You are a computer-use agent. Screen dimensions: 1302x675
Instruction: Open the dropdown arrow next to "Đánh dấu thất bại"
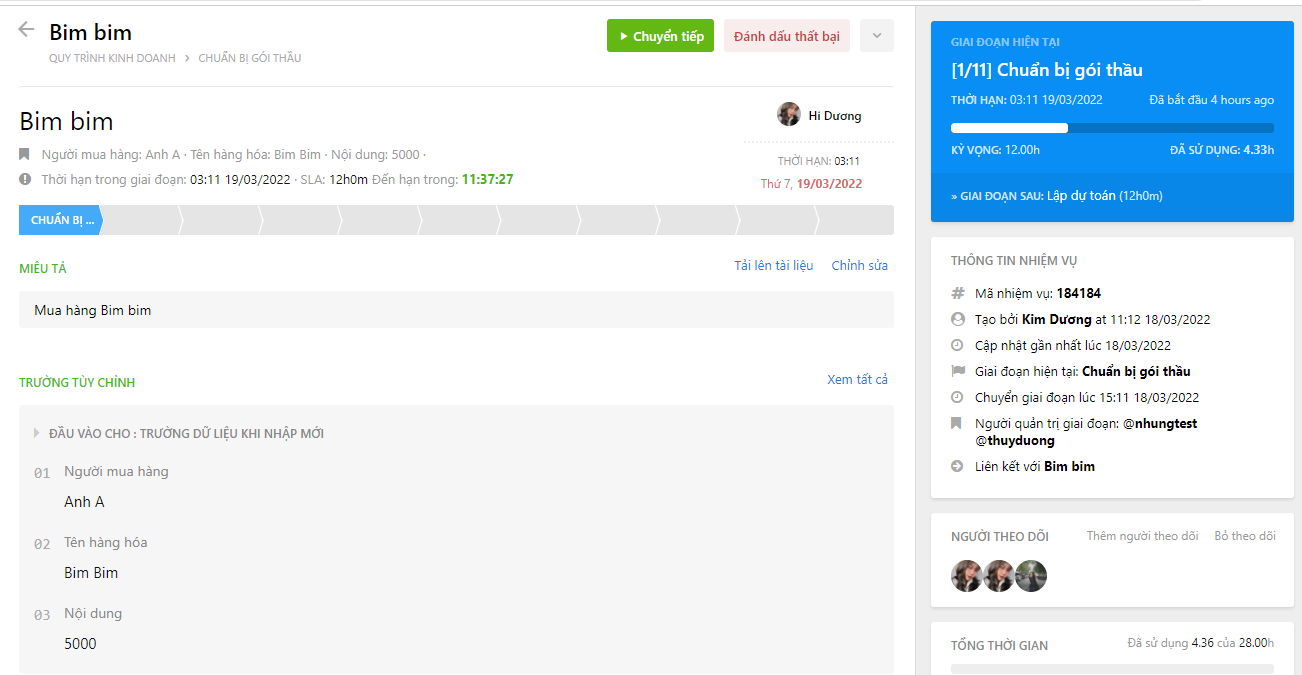click(x=876, y=35)
